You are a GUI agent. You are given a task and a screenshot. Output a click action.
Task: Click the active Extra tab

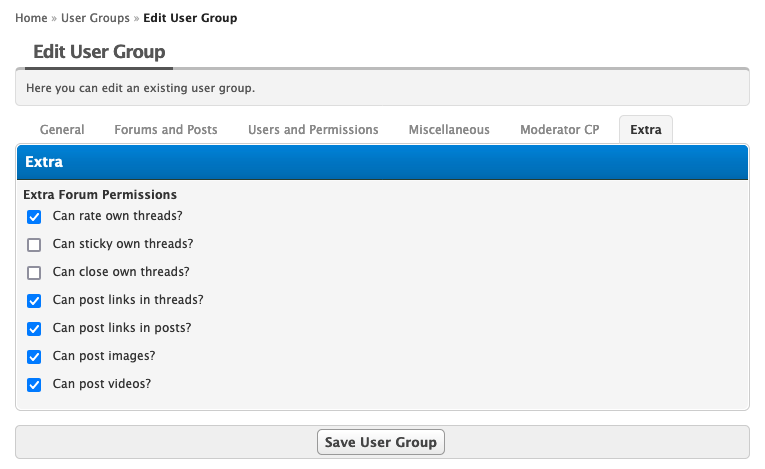[x=646, y=130]
